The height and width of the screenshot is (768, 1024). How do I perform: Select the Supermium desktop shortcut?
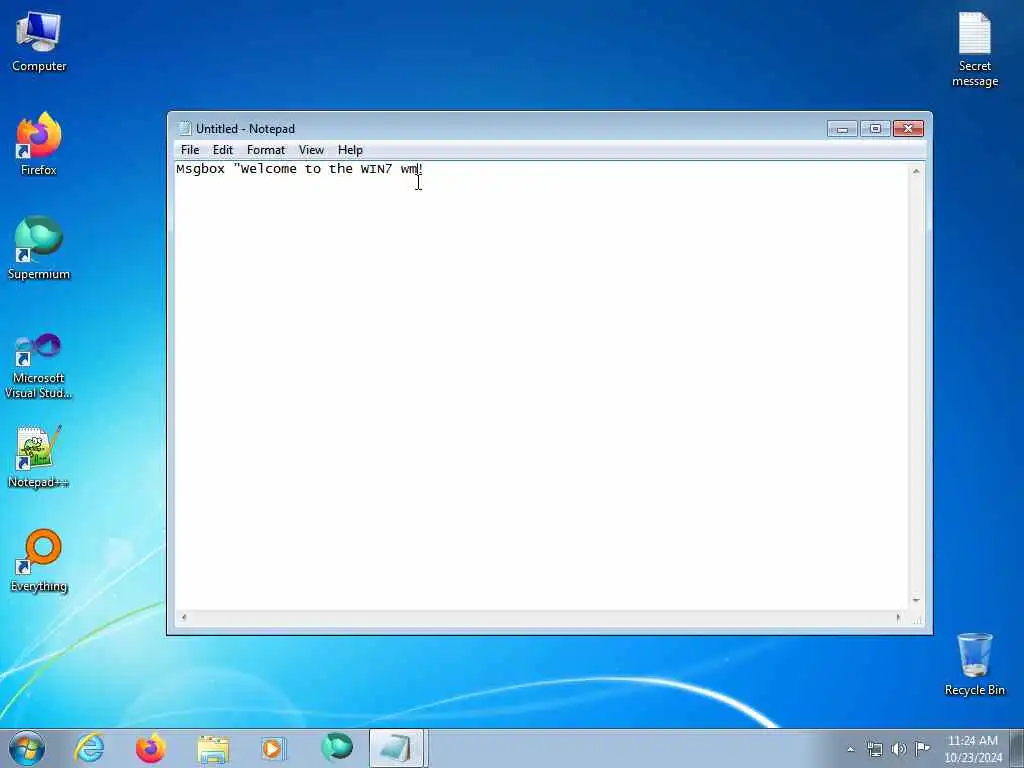[x=39, y=248]
